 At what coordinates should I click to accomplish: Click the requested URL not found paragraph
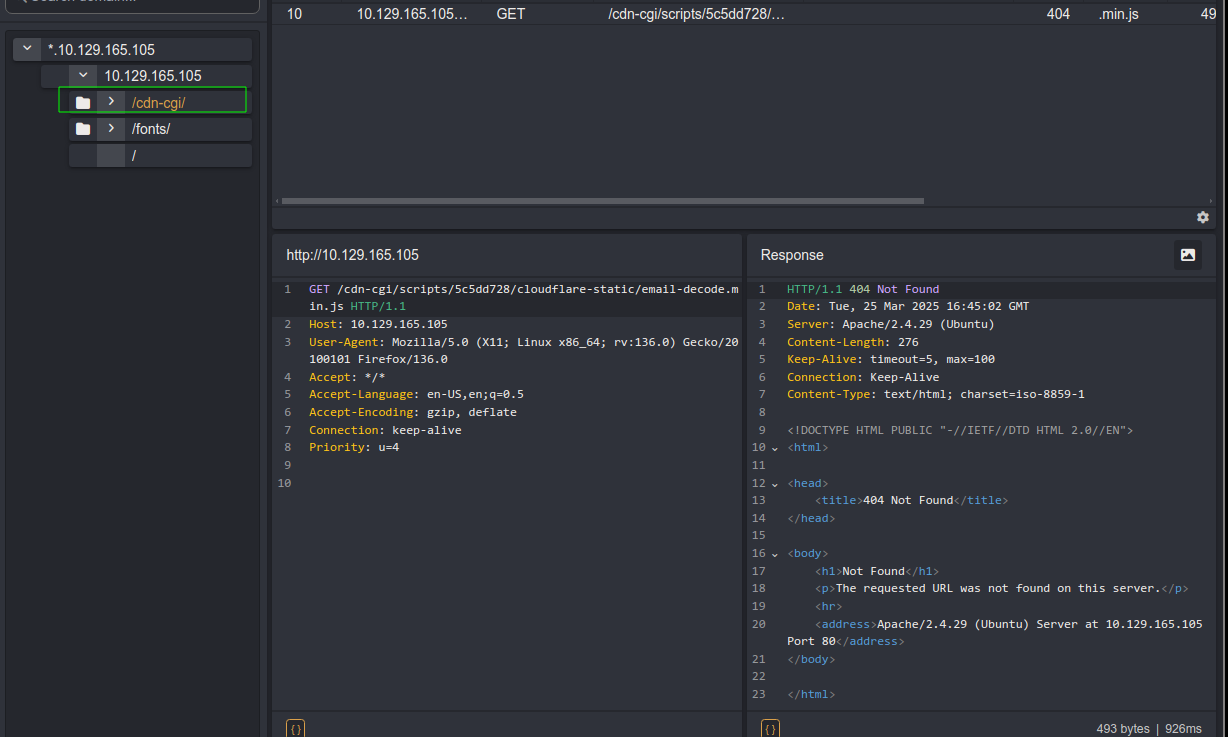pos(1001,588)
